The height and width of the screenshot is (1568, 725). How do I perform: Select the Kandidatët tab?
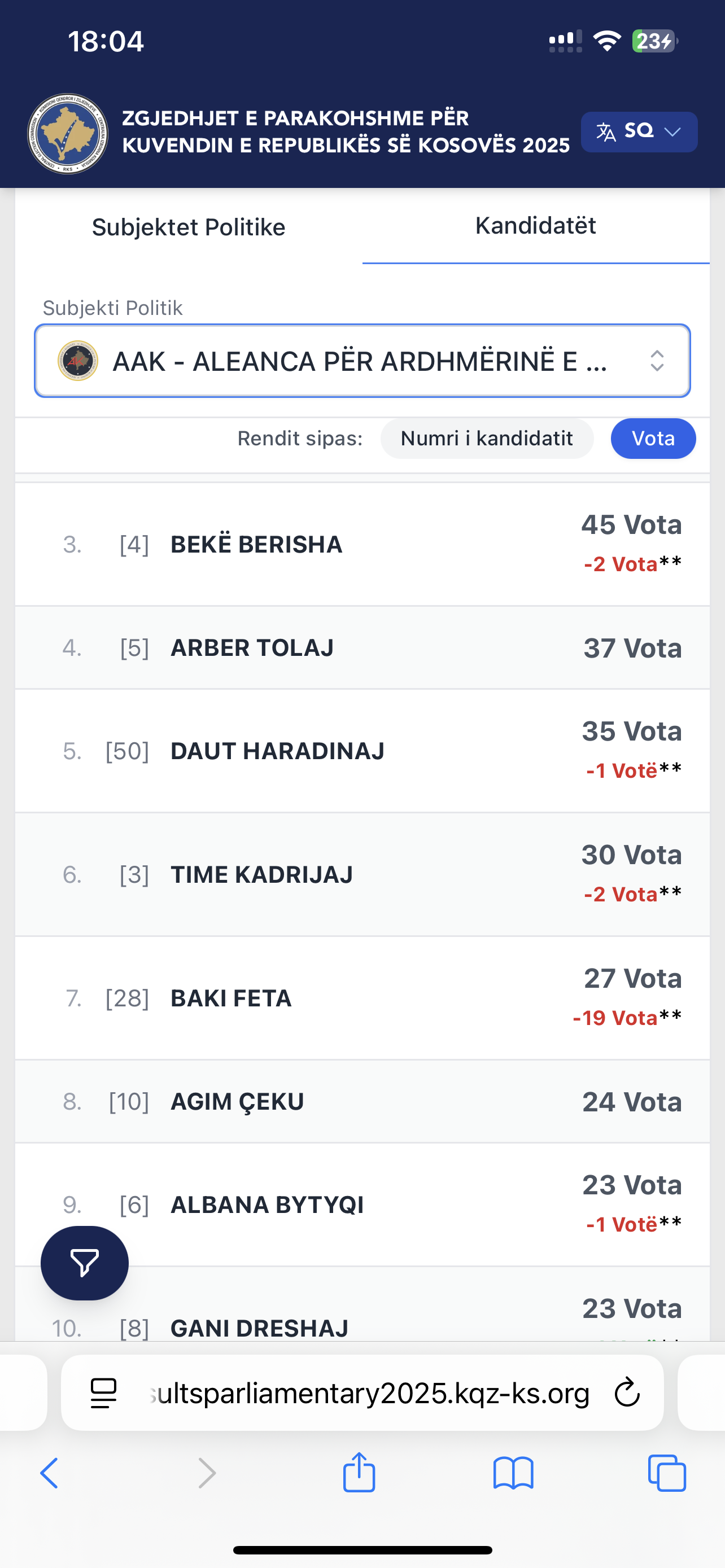point(535,226)
